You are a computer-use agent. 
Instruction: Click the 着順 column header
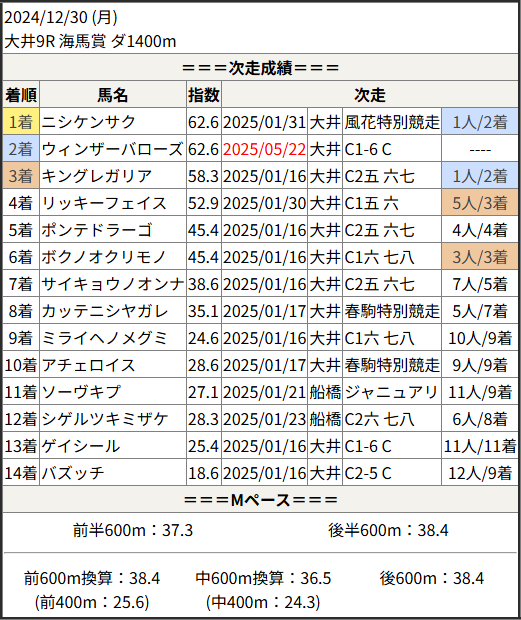click(21, 95)
